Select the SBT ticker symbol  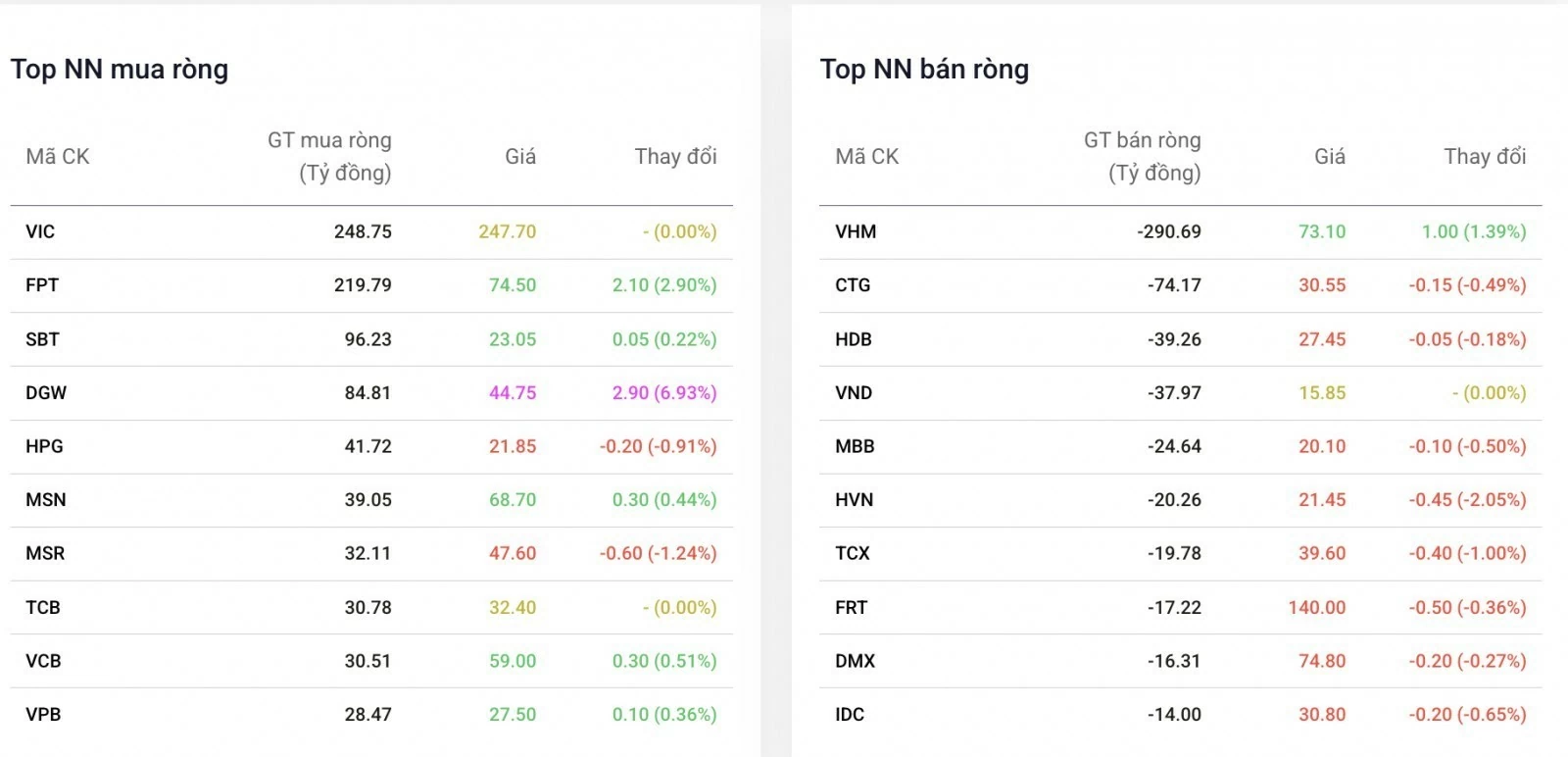pyautogui.click(x=42, y=339)
